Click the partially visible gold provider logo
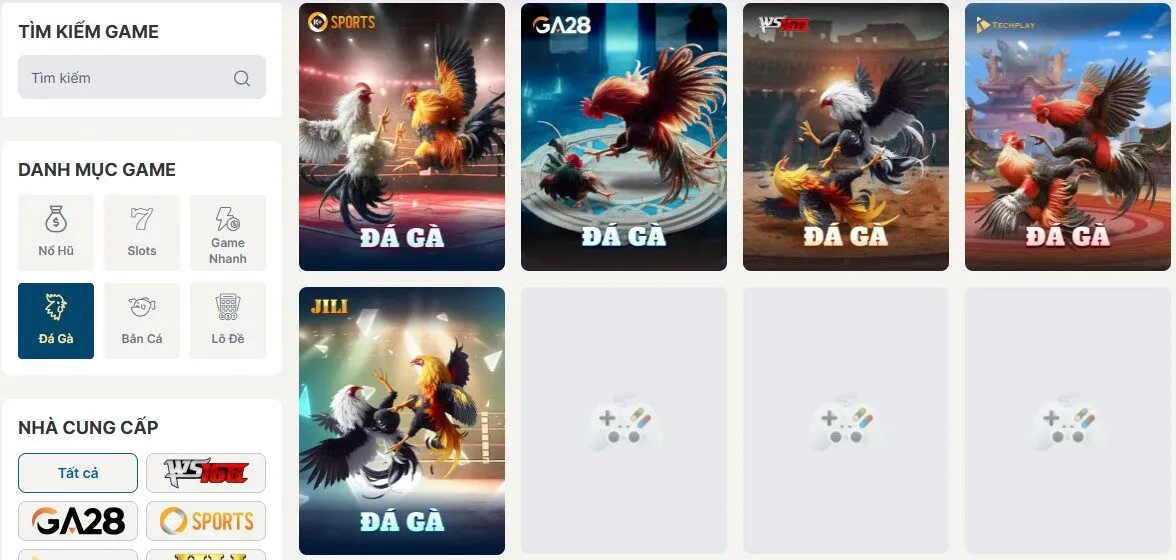 tap(206, 555)
